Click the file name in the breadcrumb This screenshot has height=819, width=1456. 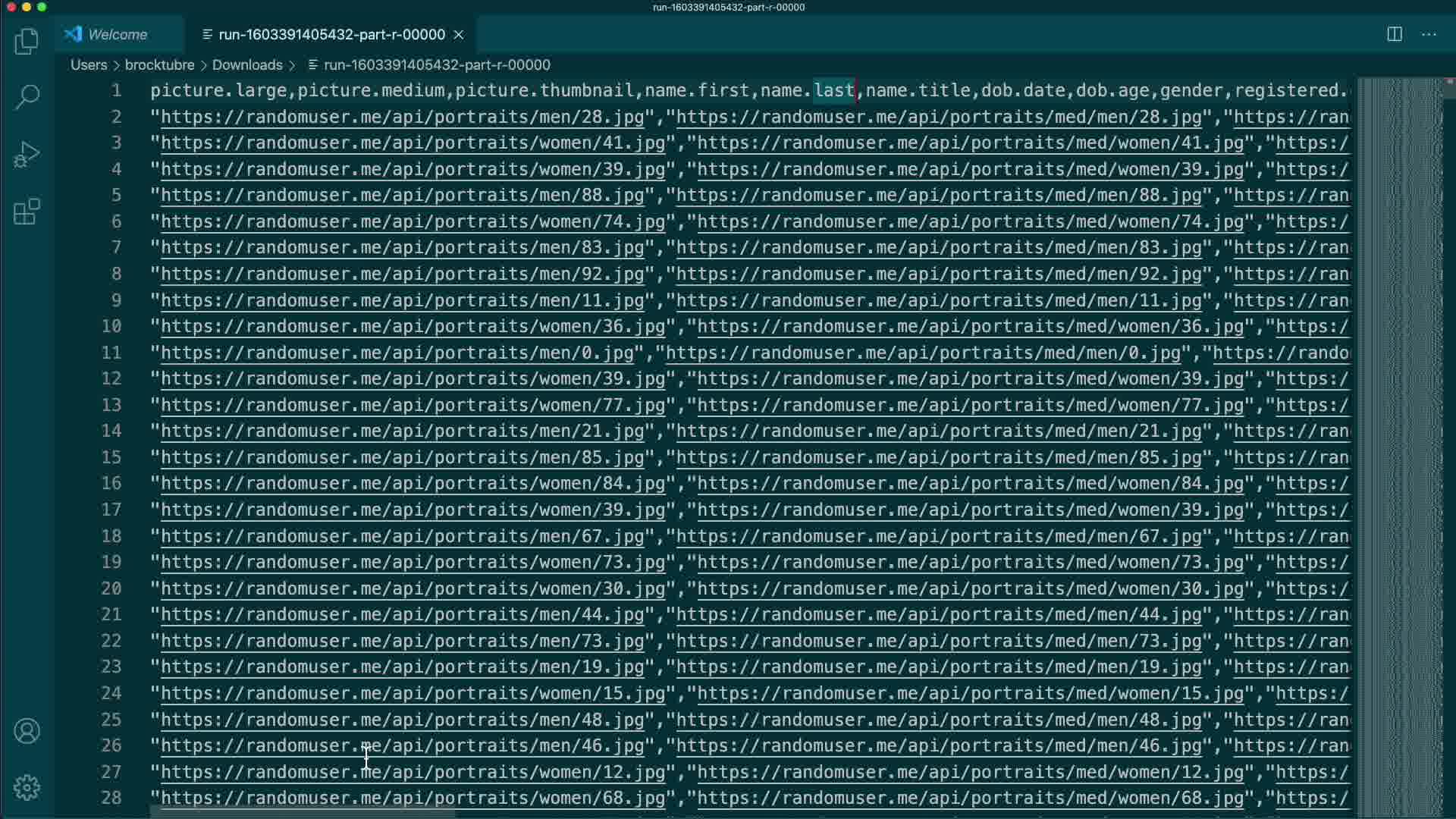(x=437, y=65)
